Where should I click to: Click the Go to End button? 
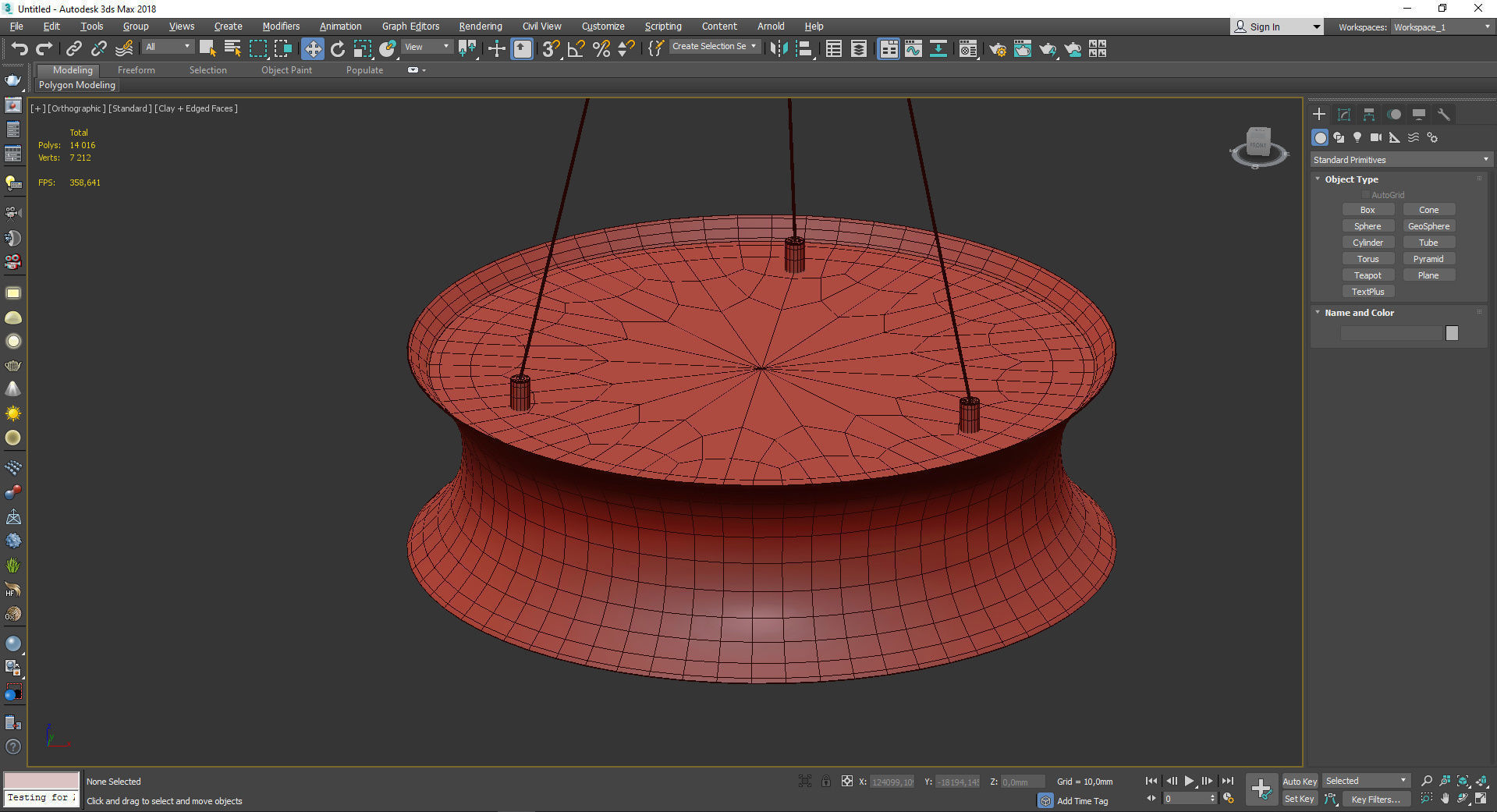pos(1227,781)
